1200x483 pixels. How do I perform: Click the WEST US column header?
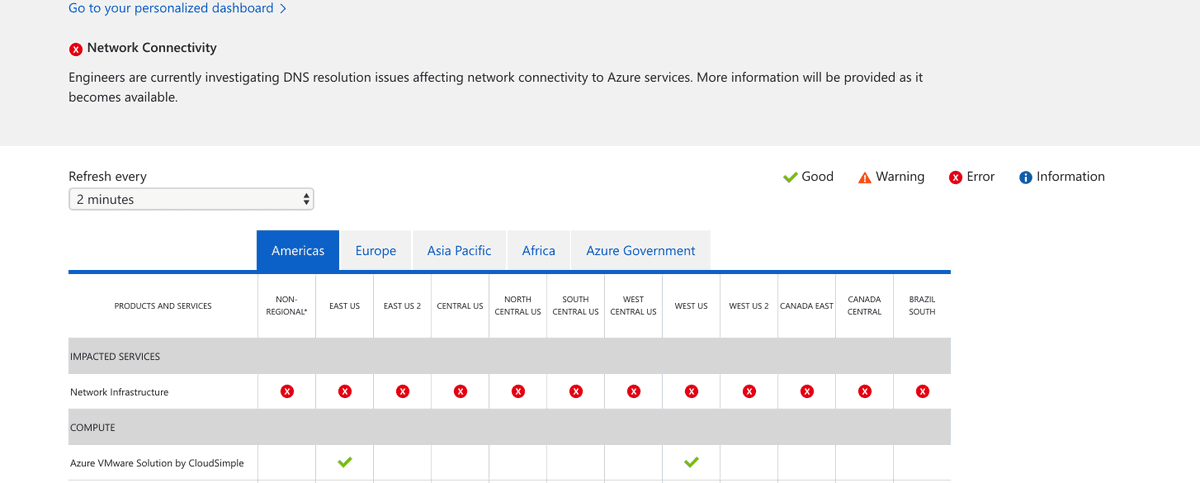(x=691, y=306)
